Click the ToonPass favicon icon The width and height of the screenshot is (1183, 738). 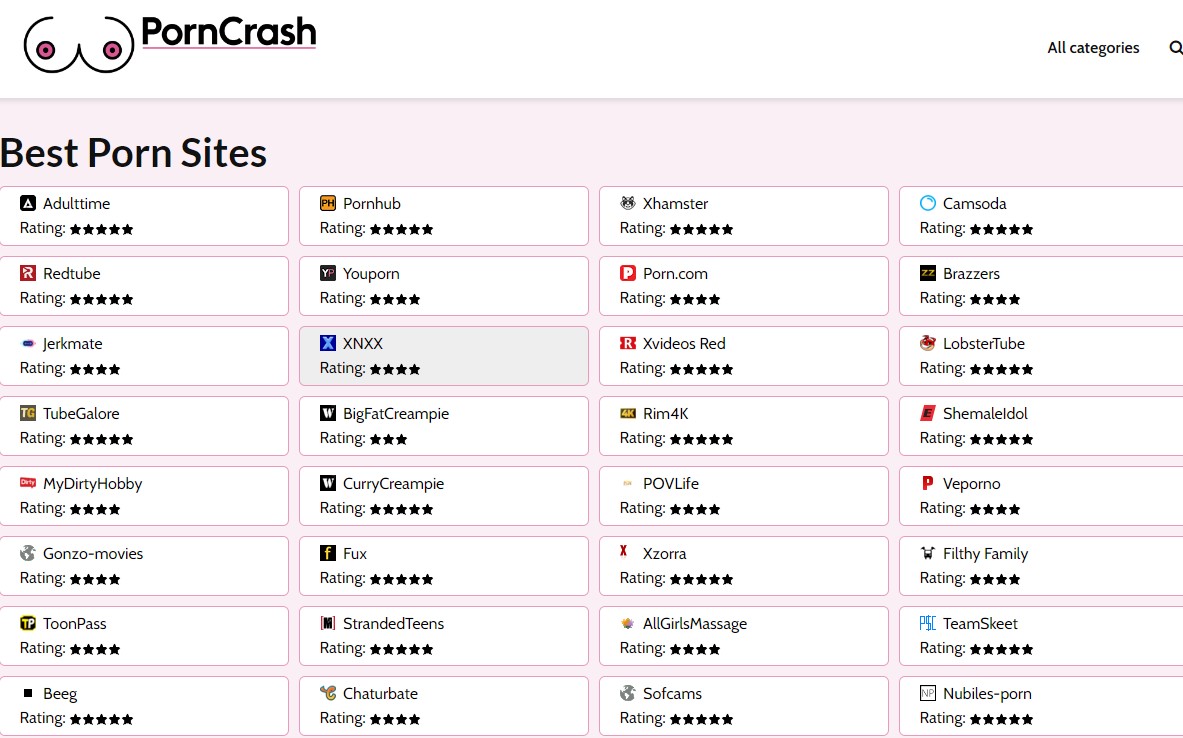tap(28, 623)
